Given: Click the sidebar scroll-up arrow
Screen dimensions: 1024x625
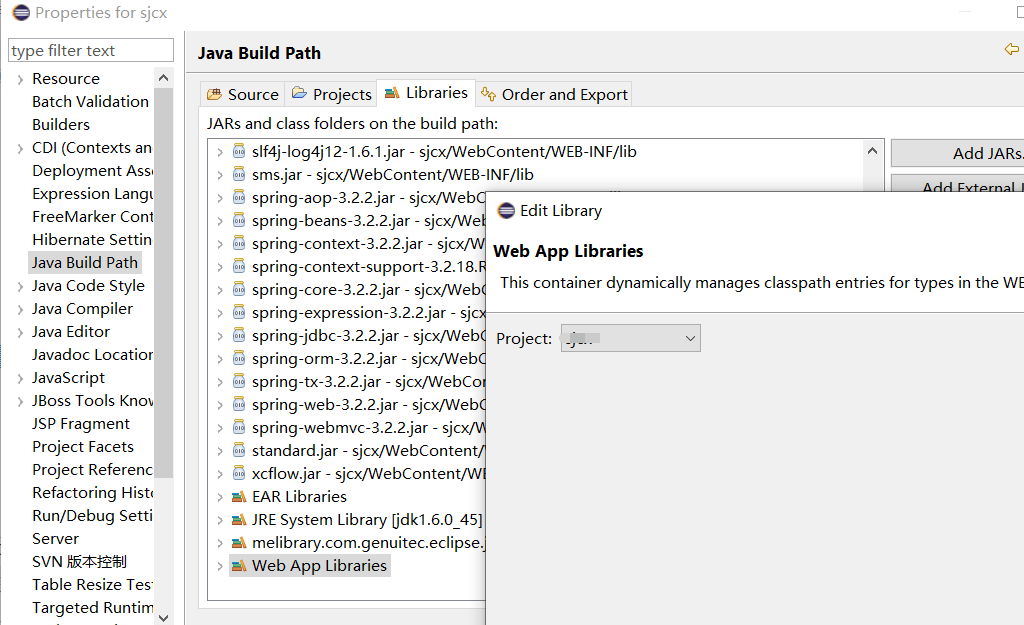Looking at the screenshot, I should point(163,78).
